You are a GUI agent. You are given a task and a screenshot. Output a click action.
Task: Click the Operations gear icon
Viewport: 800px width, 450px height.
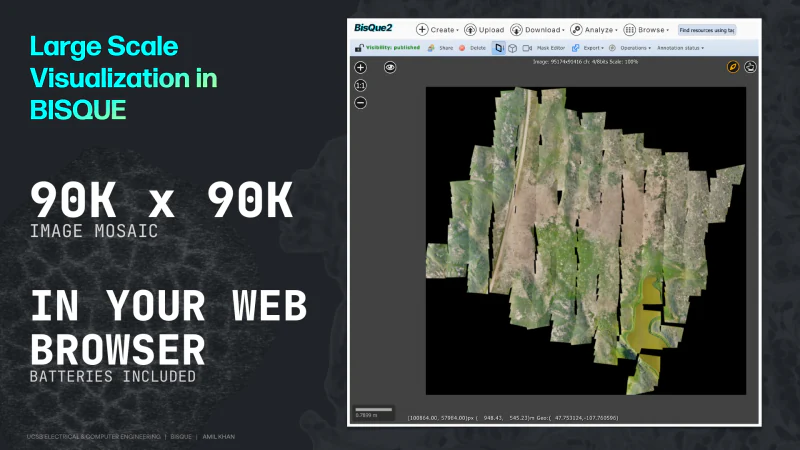point(612,48)
